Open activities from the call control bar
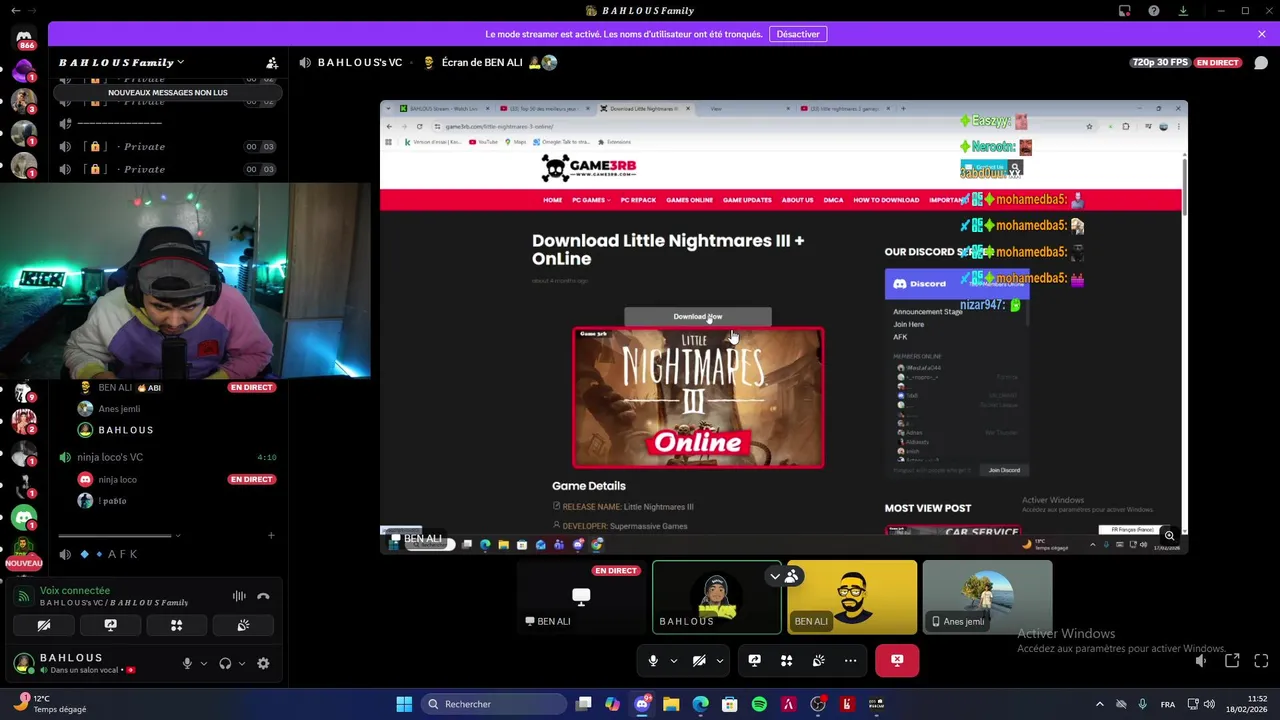 pos(786,660)
